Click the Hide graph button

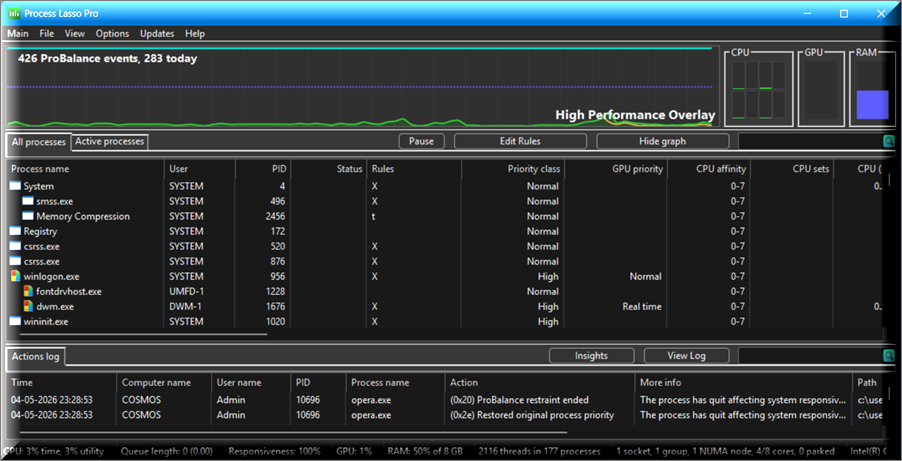[663, 141]
